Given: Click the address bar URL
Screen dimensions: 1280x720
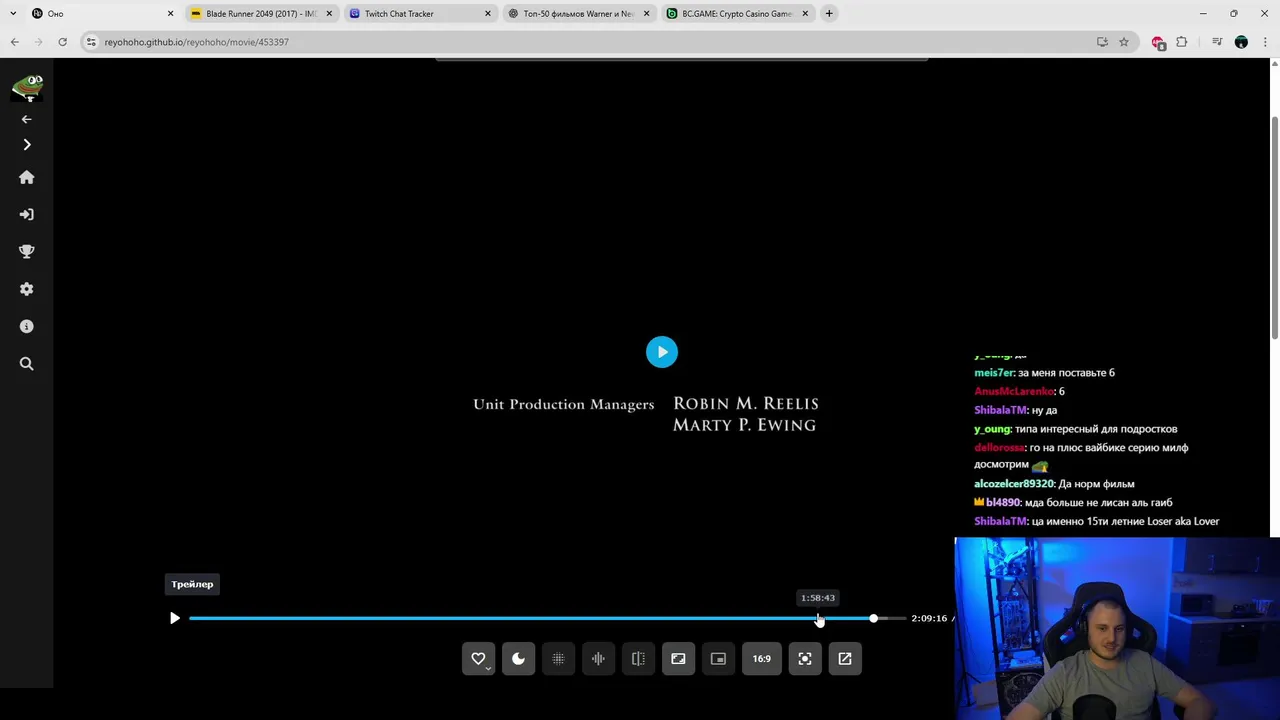Looking at the screenshot, I should [x=196, y=42].
